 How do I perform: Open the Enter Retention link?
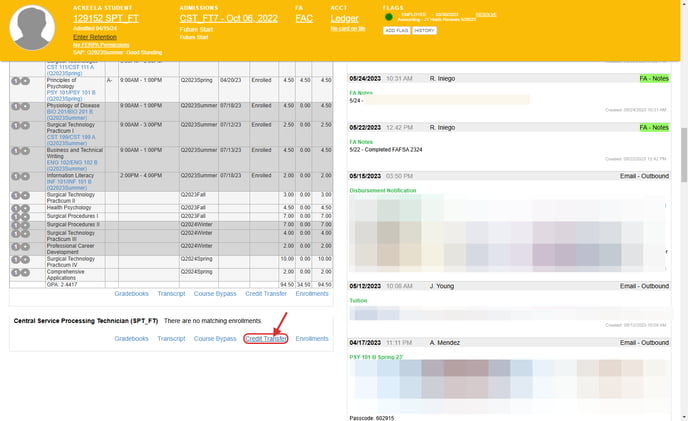tap(95, 36)
